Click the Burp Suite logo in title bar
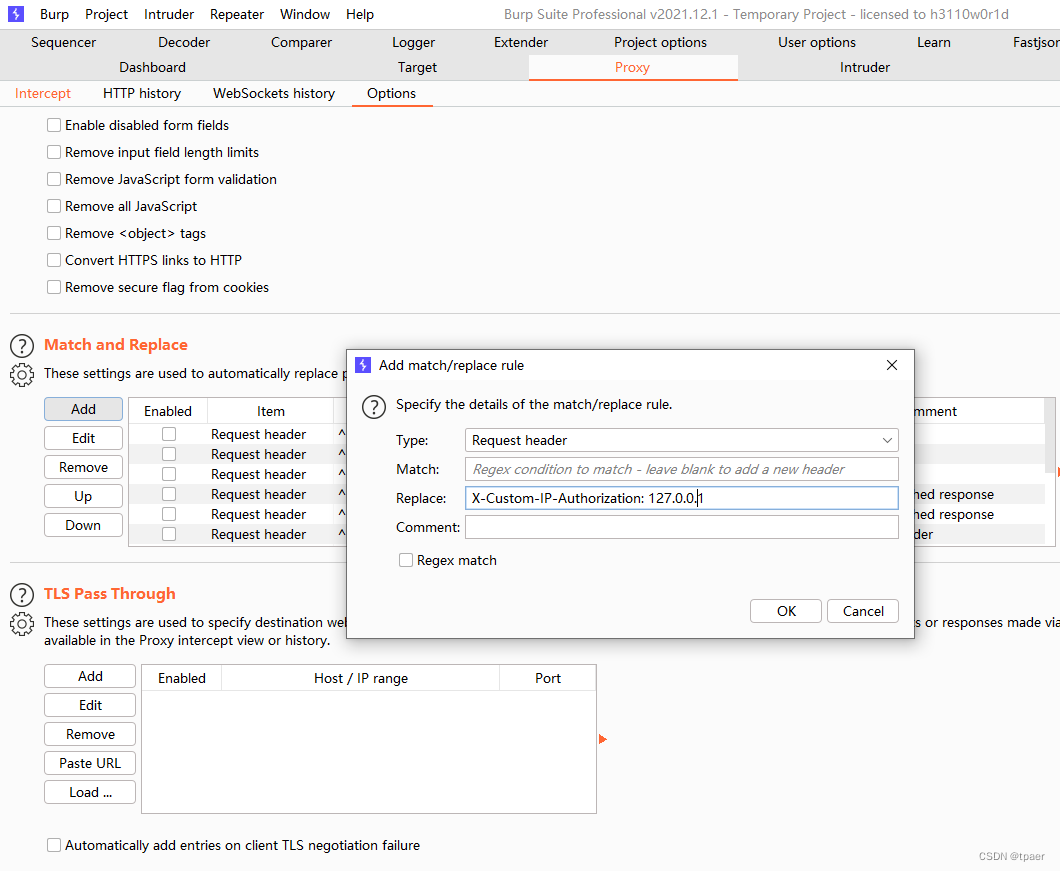This screenshot has width=1060, height=871. click(x=16, y=14)
